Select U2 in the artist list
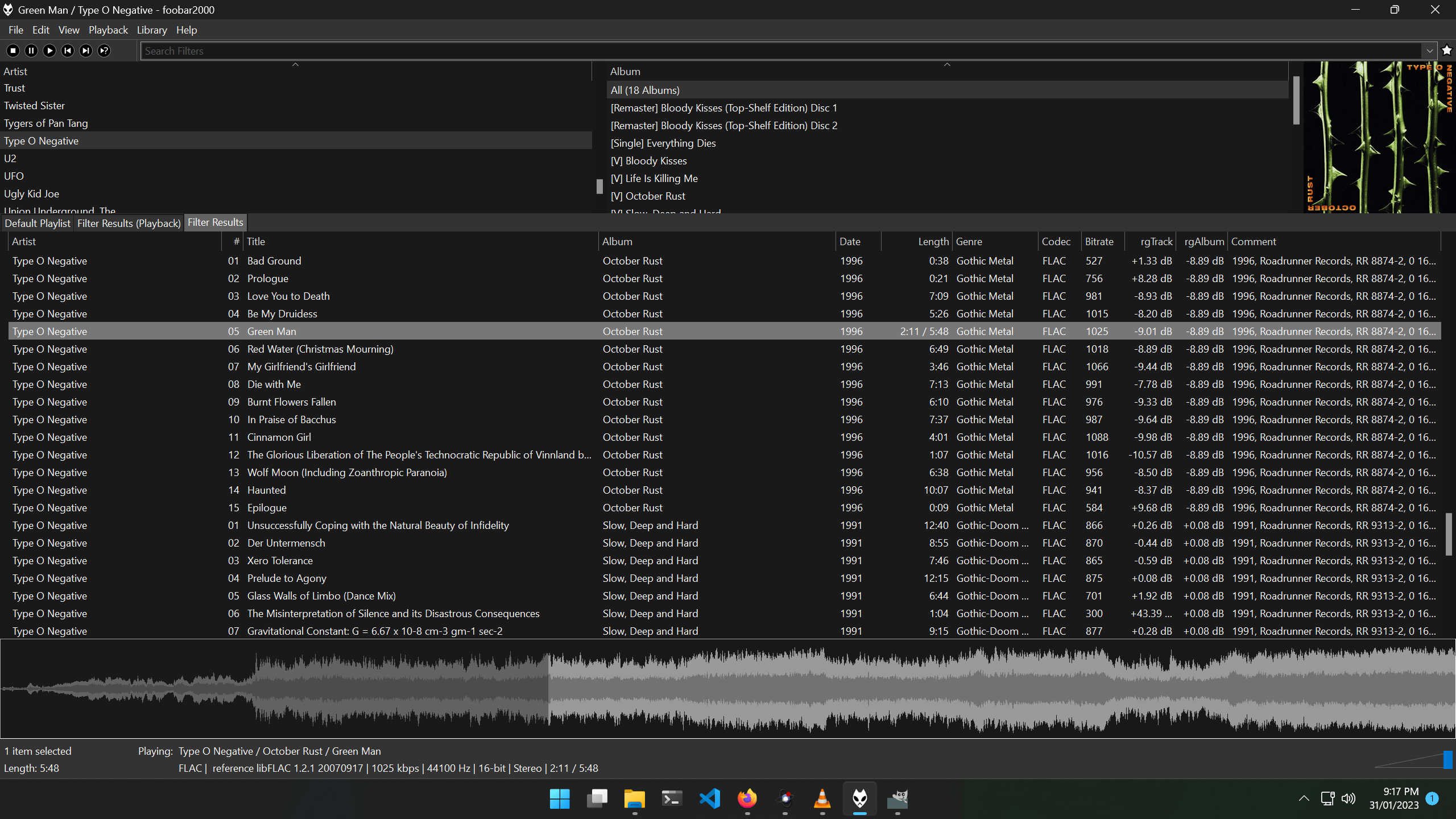The image size is (1456, 819). coord(10,159)
